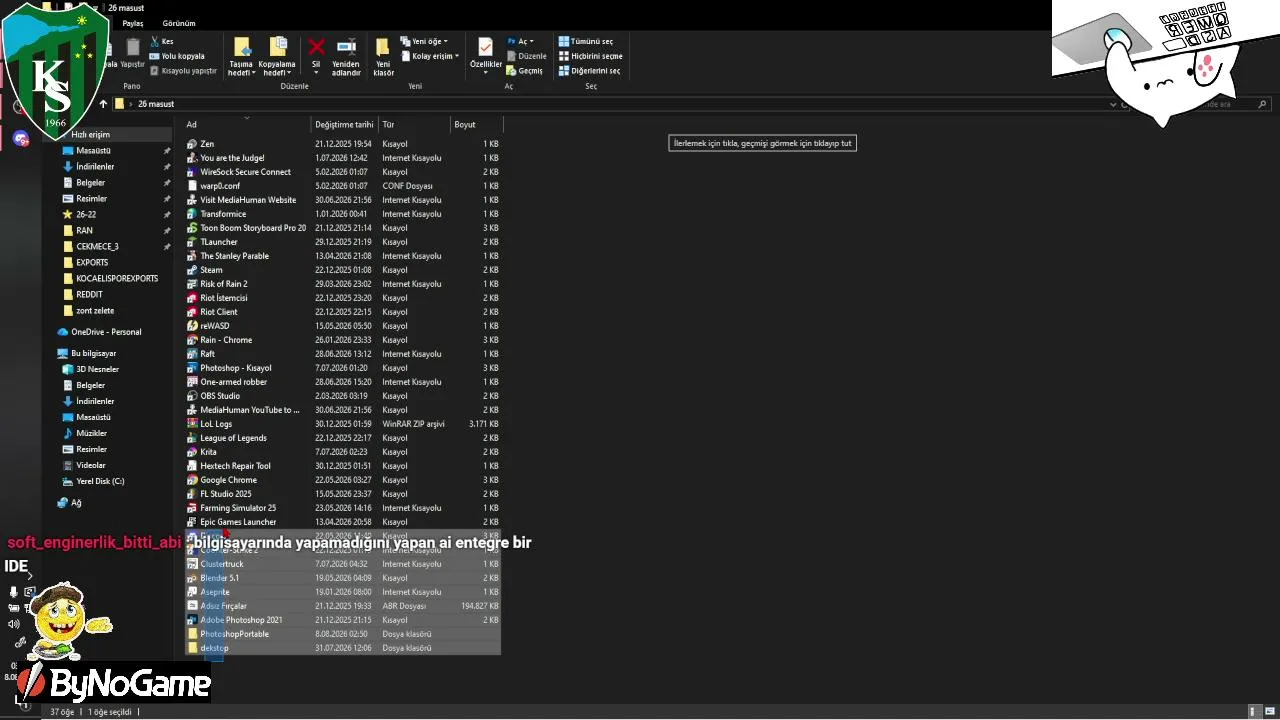The width and height of the screenshot is (1280, 720).
Task: Click Tümünü seç to select all
Action: click(x=586, y=41)
